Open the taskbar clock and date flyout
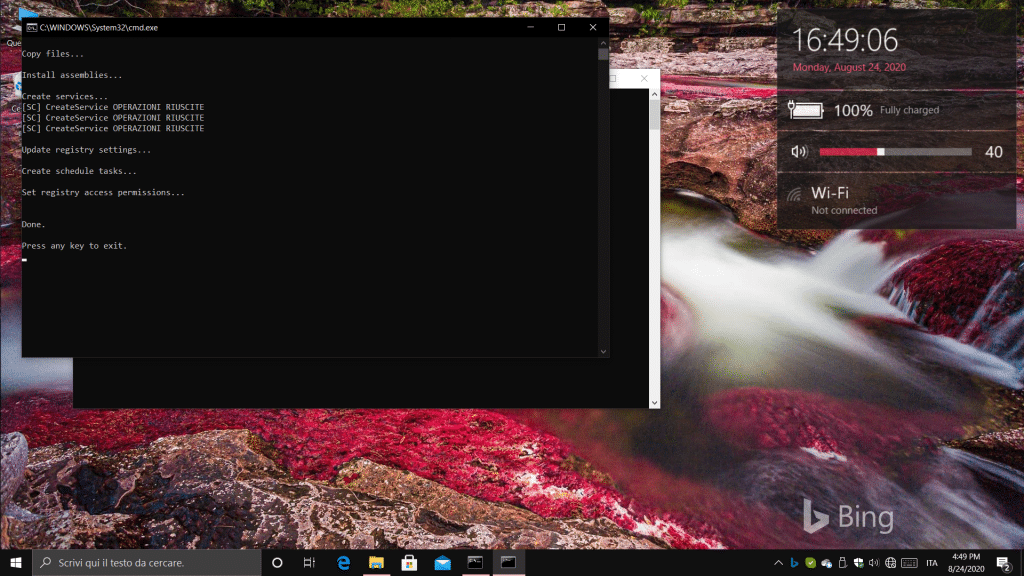This screenshot has width=1024, height=576. coord(966,563)
